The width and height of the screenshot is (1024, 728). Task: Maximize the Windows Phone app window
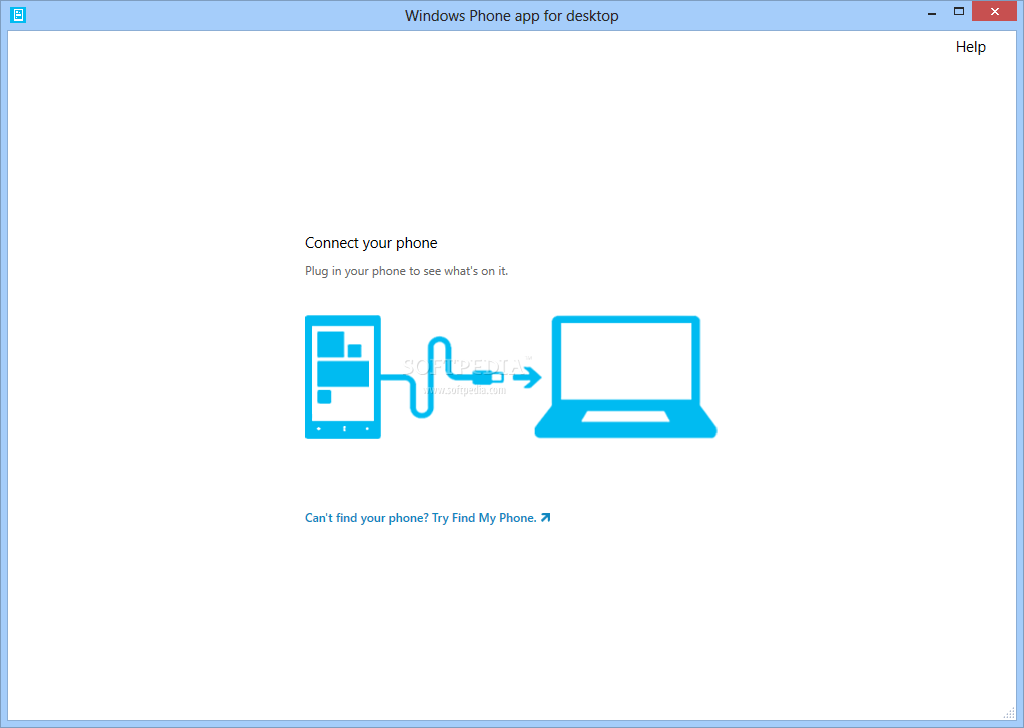(959, 11)
